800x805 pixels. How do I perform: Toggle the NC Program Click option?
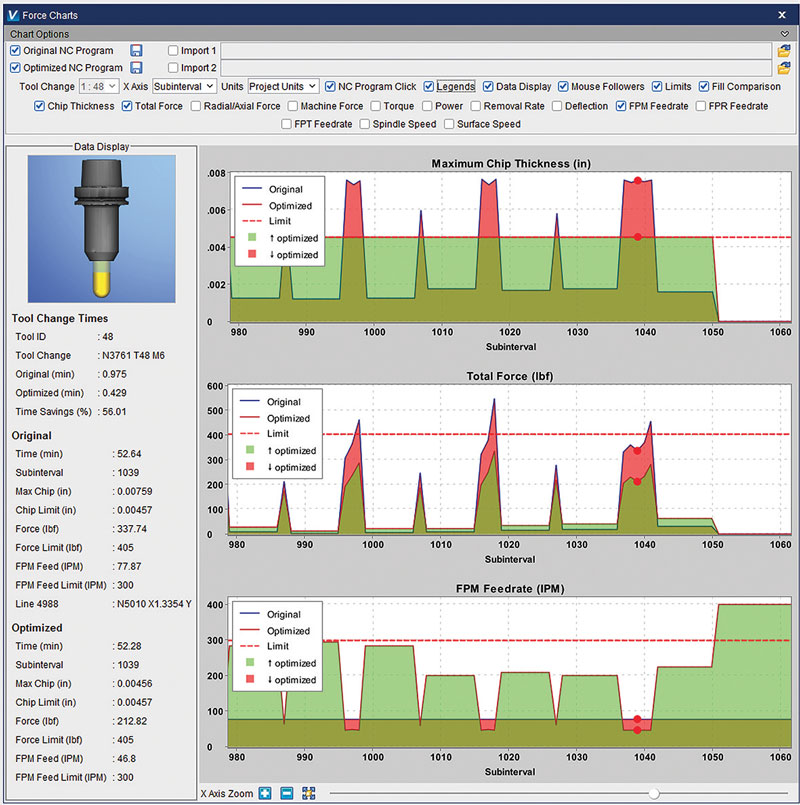pyautogui.click(x=330, y=86)
